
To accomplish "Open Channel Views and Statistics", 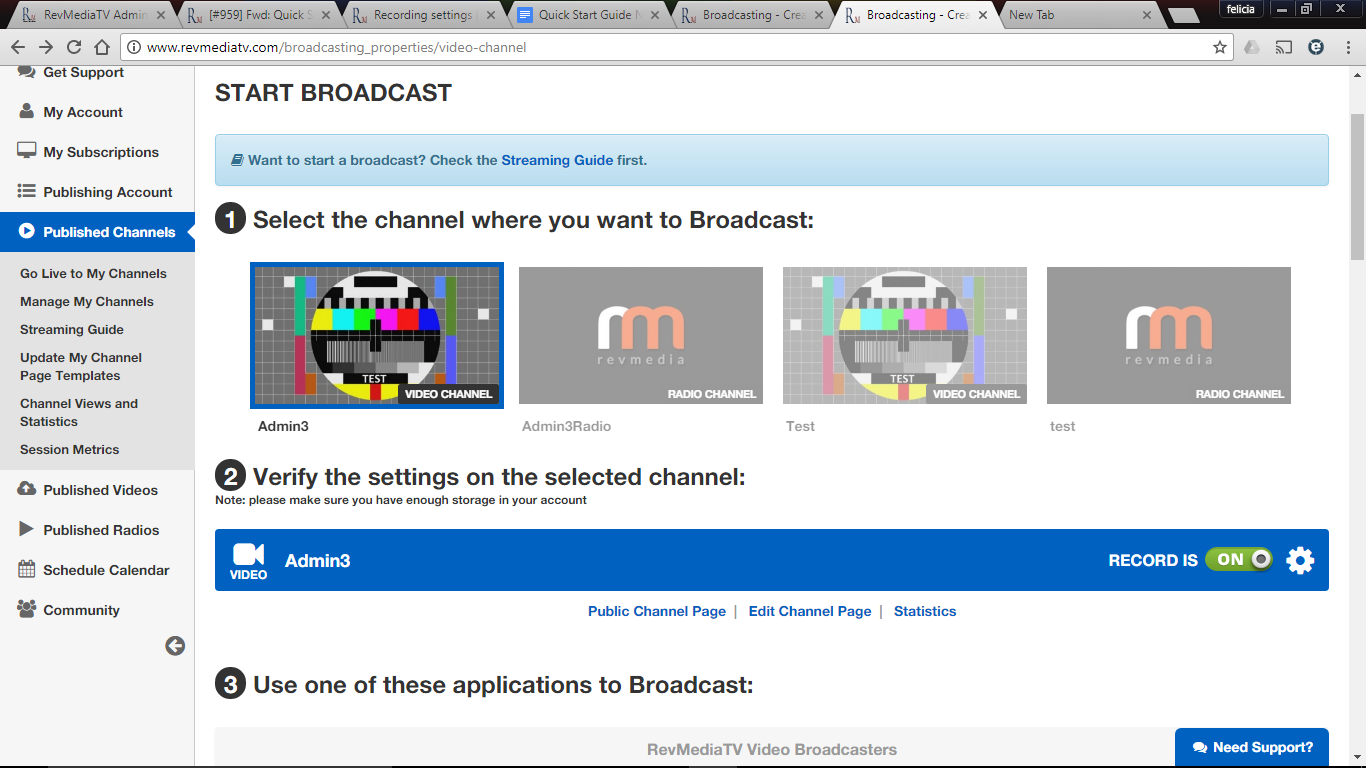I will [79, 412].
